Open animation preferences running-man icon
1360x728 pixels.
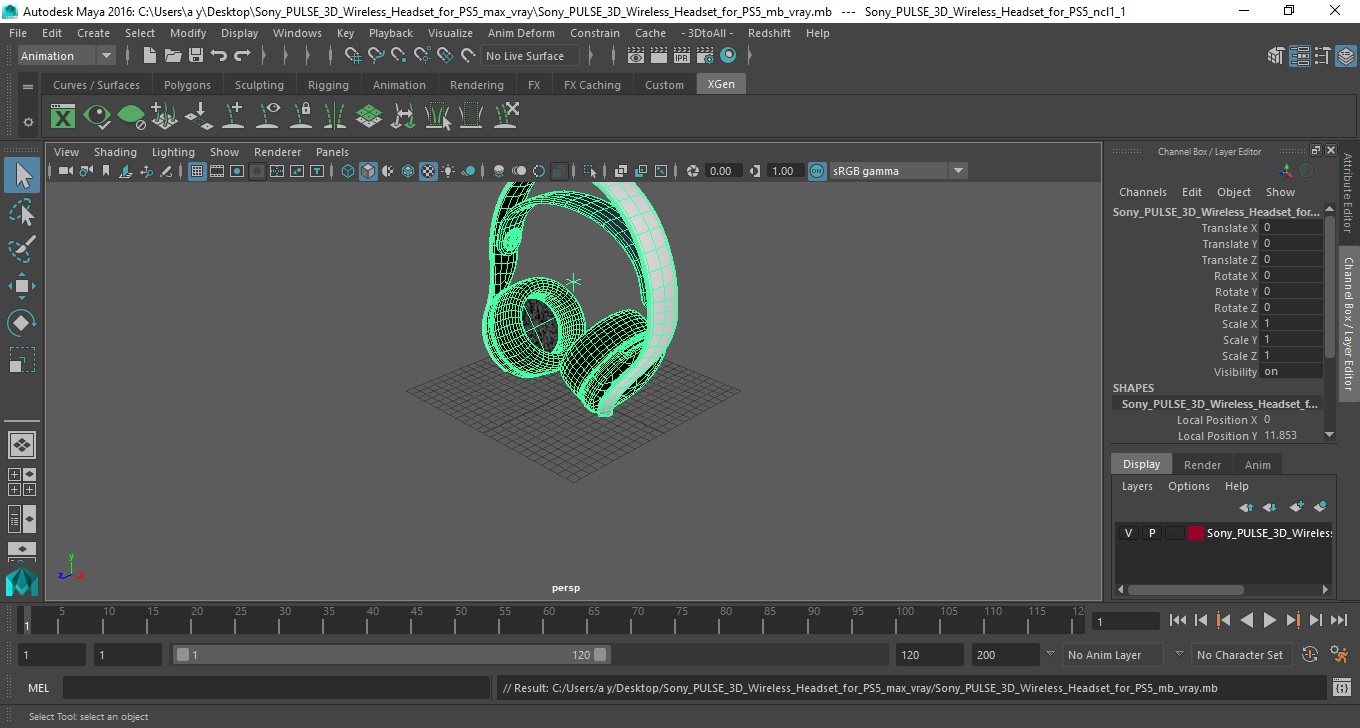(1339, 655)
